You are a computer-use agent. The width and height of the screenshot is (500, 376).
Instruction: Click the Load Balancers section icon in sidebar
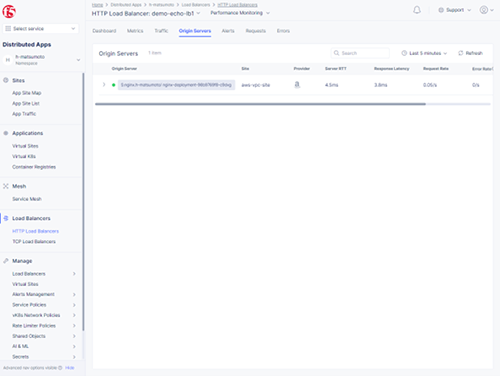[6, 218]
